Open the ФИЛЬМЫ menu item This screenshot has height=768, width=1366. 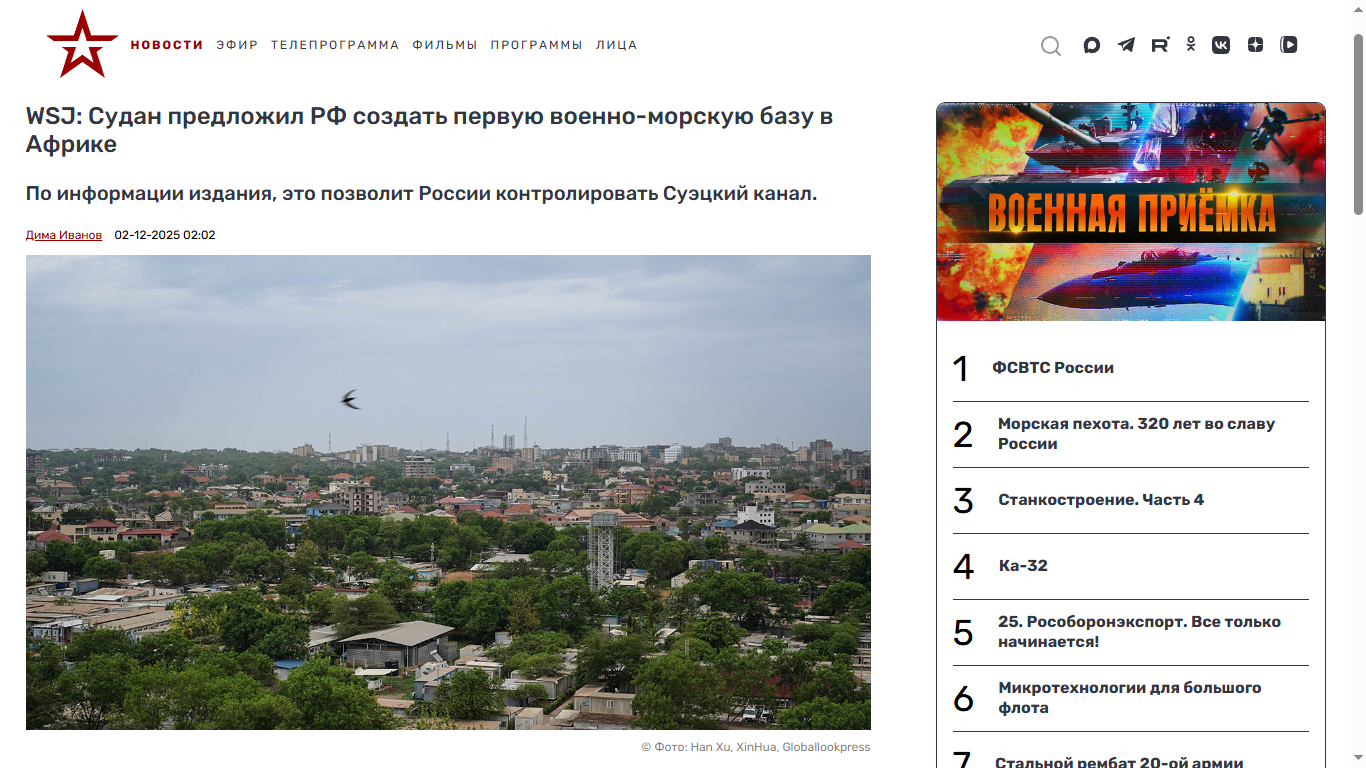tap(445, 45)
